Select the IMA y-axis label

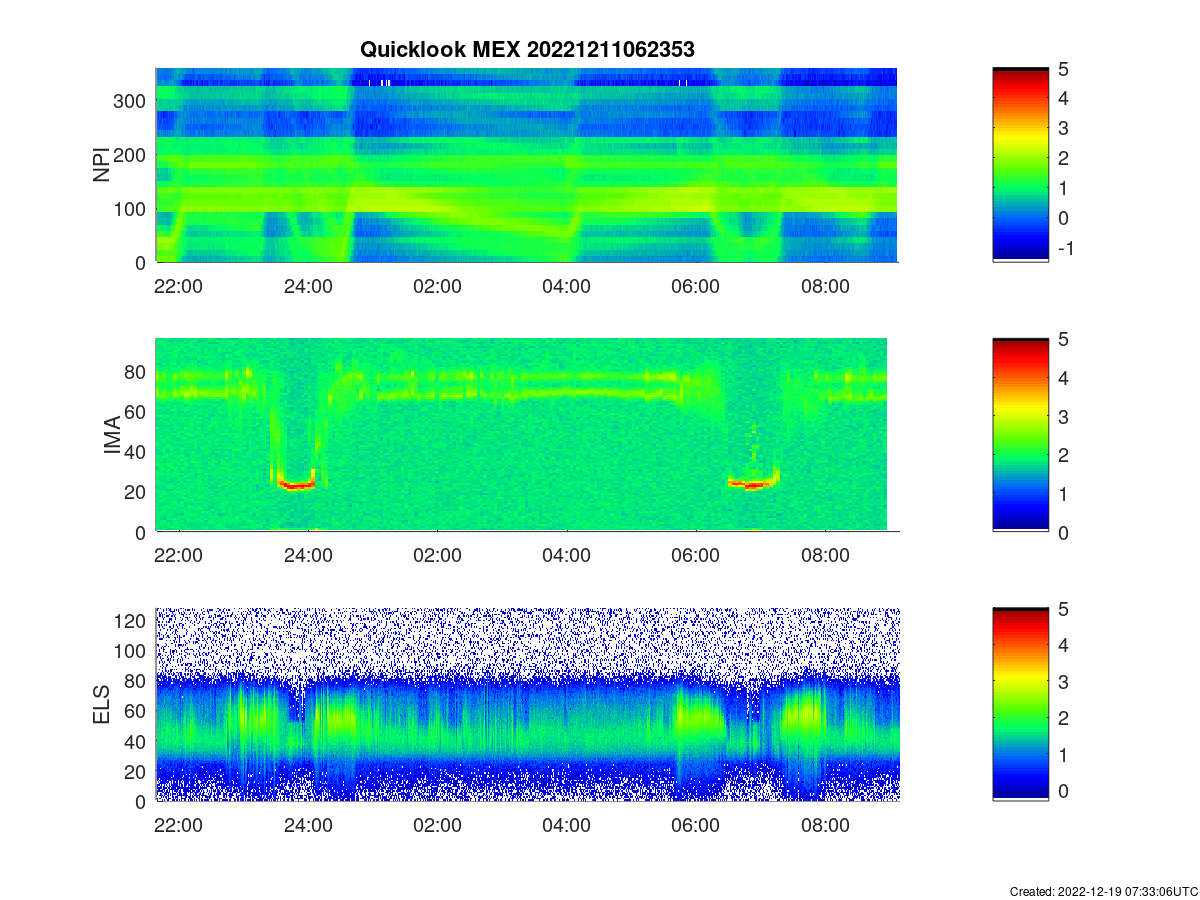click(x=113, y=436)
